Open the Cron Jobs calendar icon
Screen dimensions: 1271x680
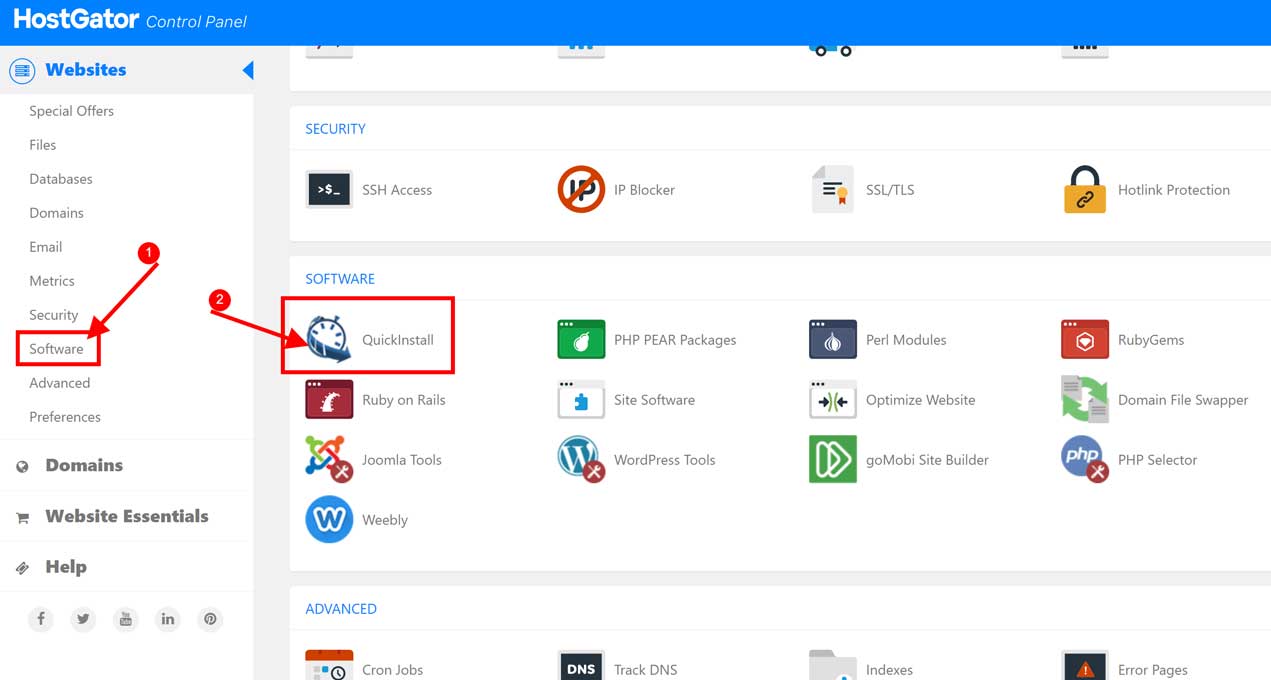[x=329, y=665]
